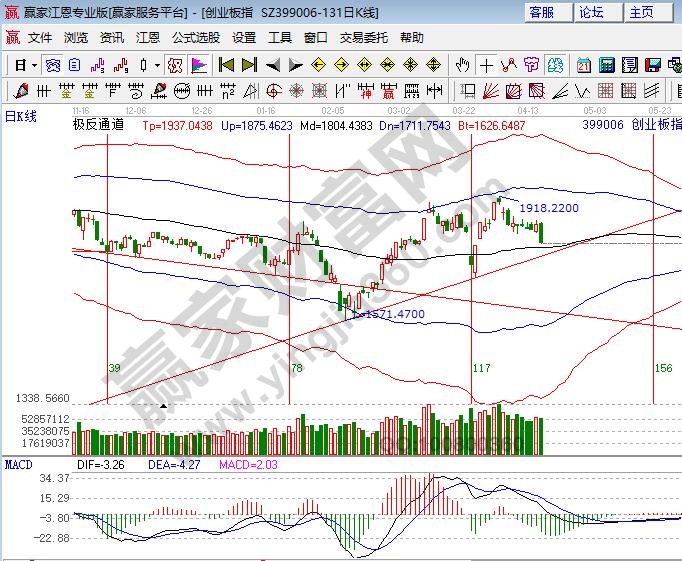Expand the candlestick chart type dropdown
The width and height of the screenshot is (682, 561).
pos(156,65)
